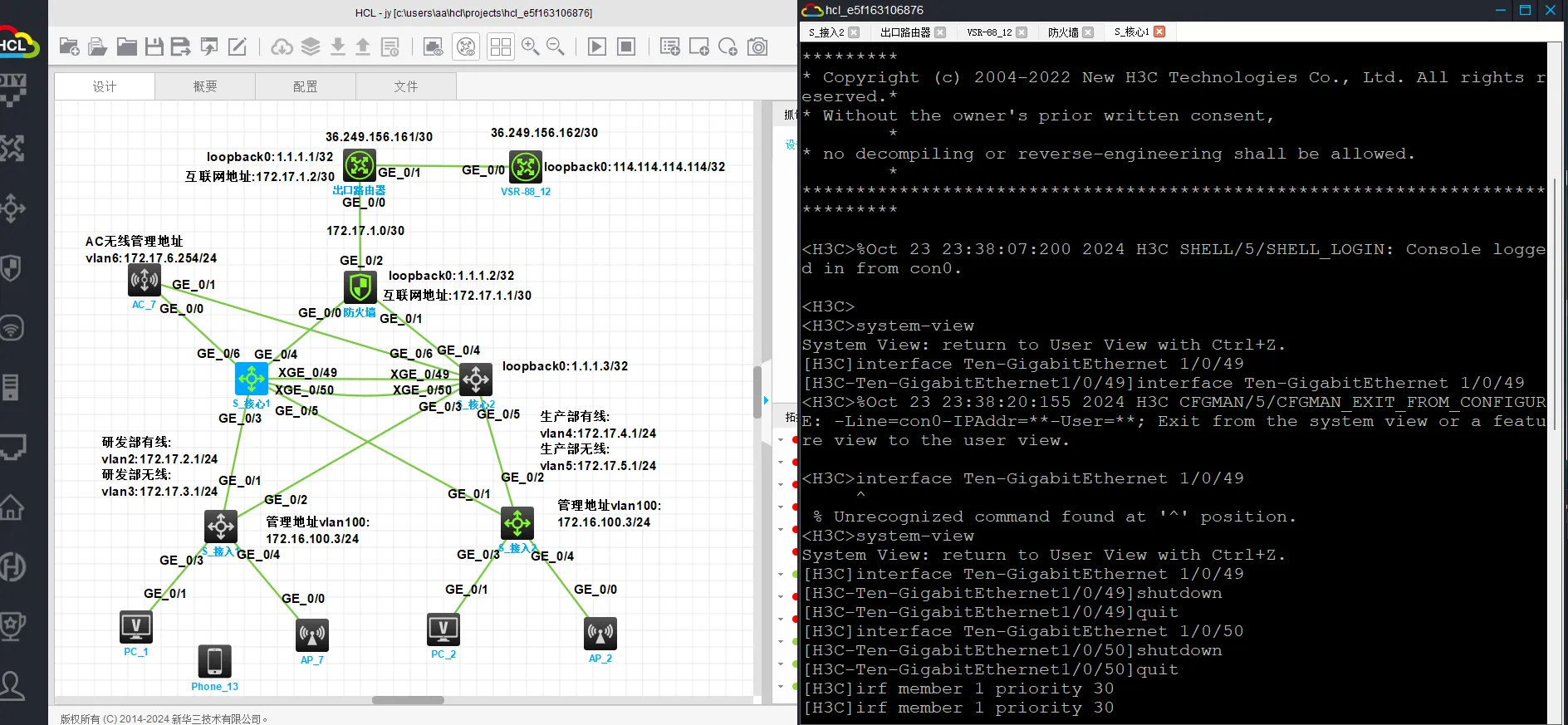Expand right panel with blue arrow handle
This screenshot has height=725, width=1568.
[766, 400]
